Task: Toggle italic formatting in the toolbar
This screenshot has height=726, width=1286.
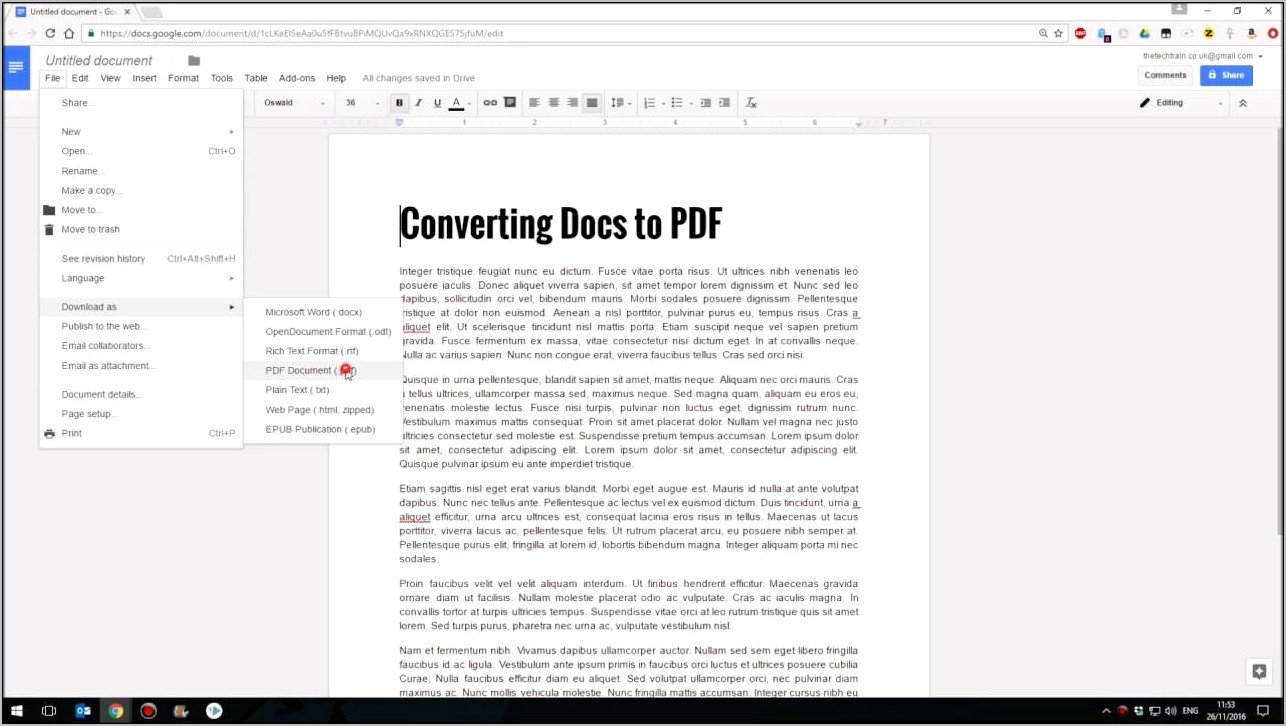Action: (418, 103)
